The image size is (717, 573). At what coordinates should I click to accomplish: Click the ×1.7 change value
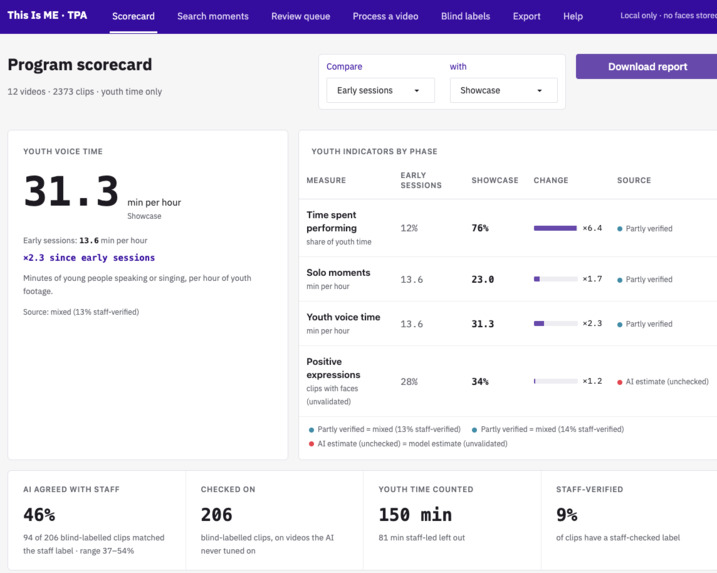pyautogui.click(x=592, y=279)
